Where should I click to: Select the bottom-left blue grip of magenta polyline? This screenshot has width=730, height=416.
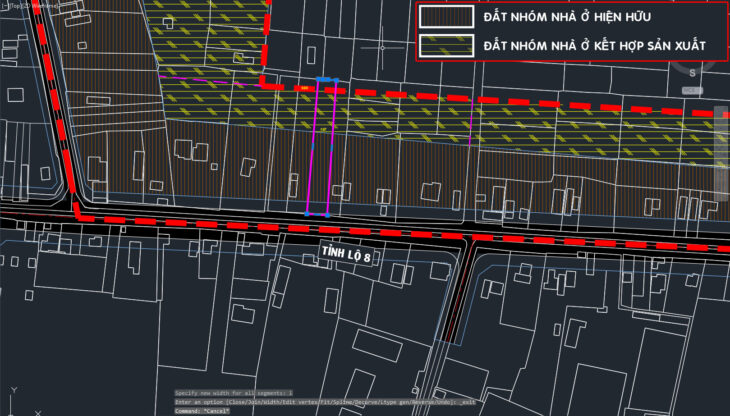point(307,213)
